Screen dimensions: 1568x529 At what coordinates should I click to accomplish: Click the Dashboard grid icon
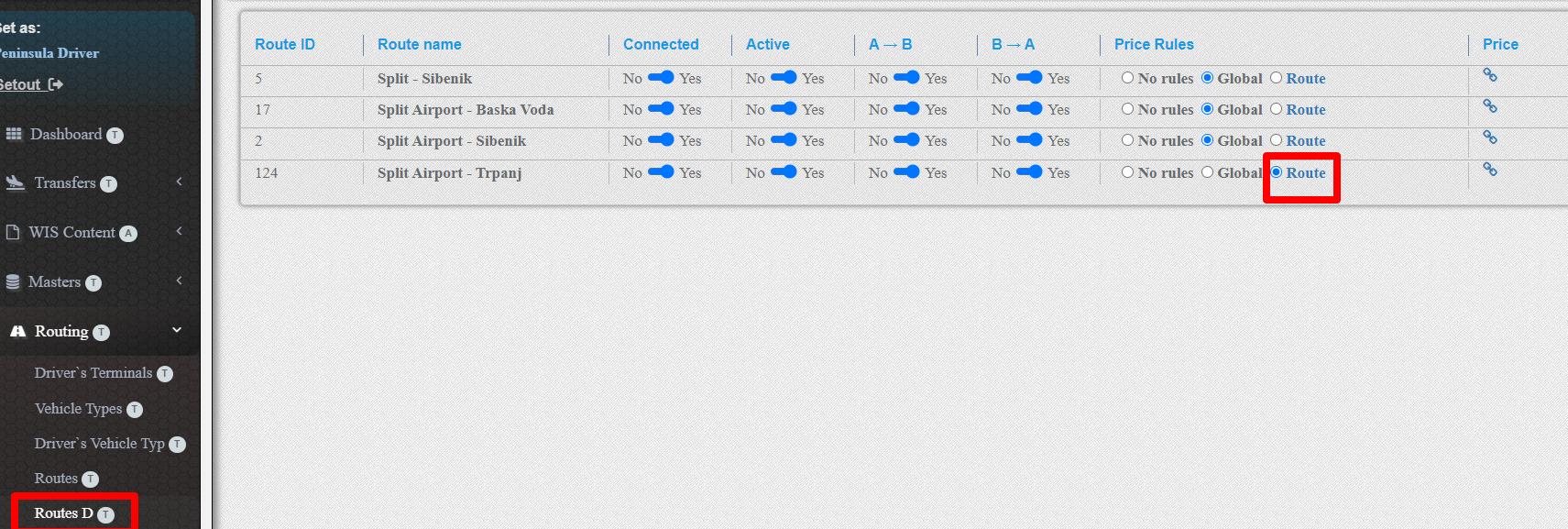[14, 134]
